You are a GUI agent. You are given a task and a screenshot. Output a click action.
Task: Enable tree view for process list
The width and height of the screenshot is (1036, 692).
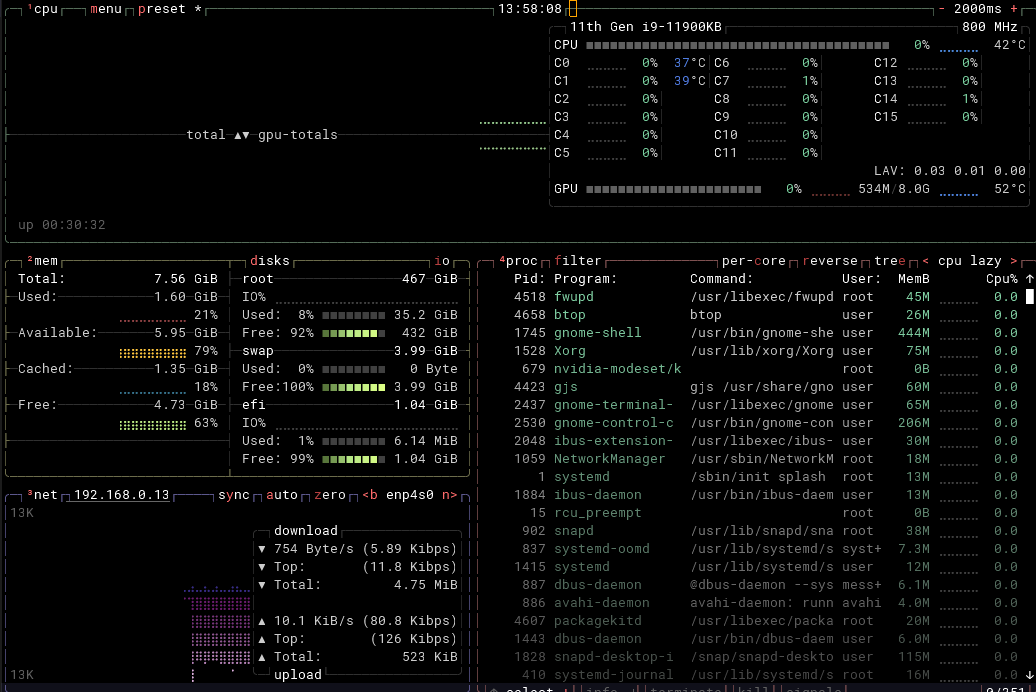point(890,261)
